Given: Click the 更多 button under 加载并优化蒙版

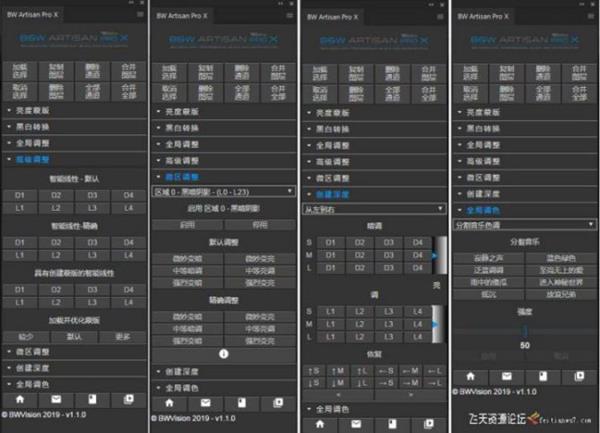Looking at the screenshot, I should click(x=122, y=335).
